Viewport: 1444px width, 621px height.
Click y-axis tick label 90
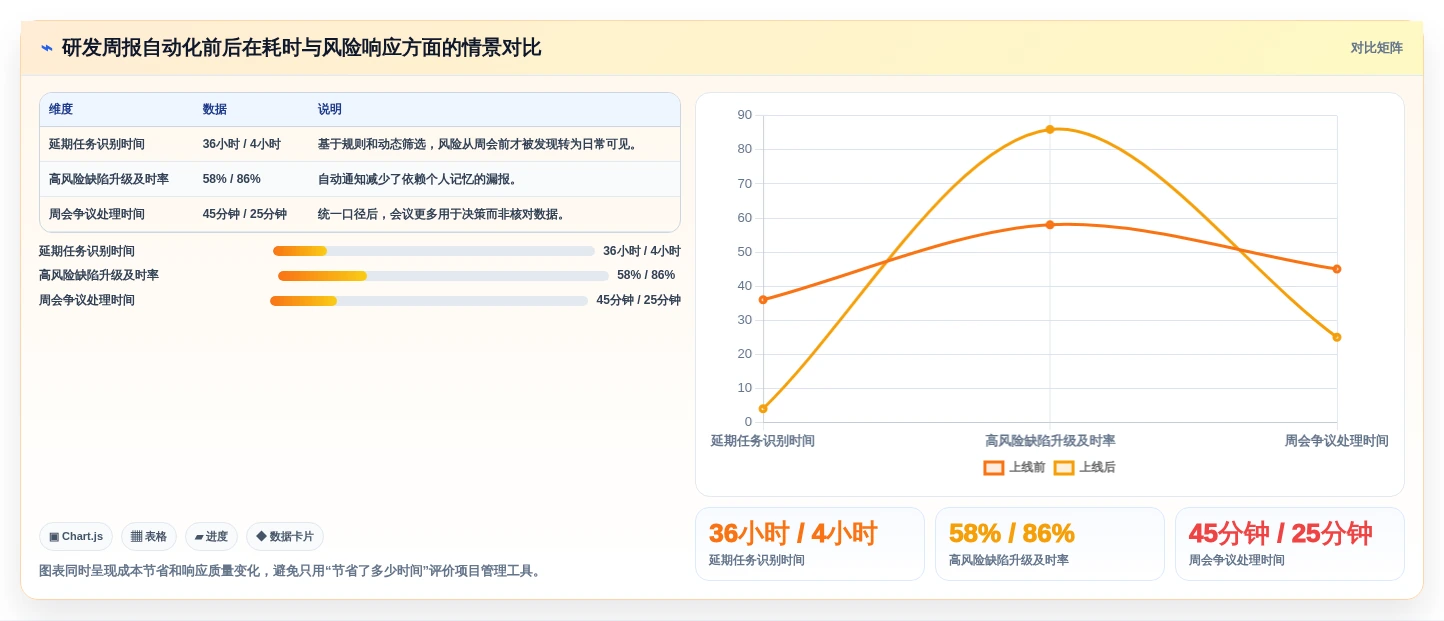[x=744, y=115]
